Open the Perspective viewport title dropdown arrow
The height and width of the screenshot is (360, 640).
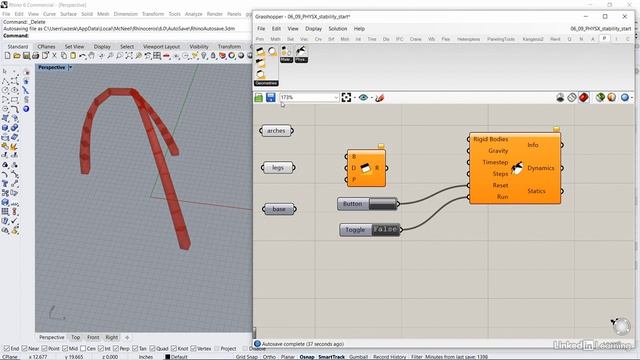pyautogui.click(x=70, y=67)
